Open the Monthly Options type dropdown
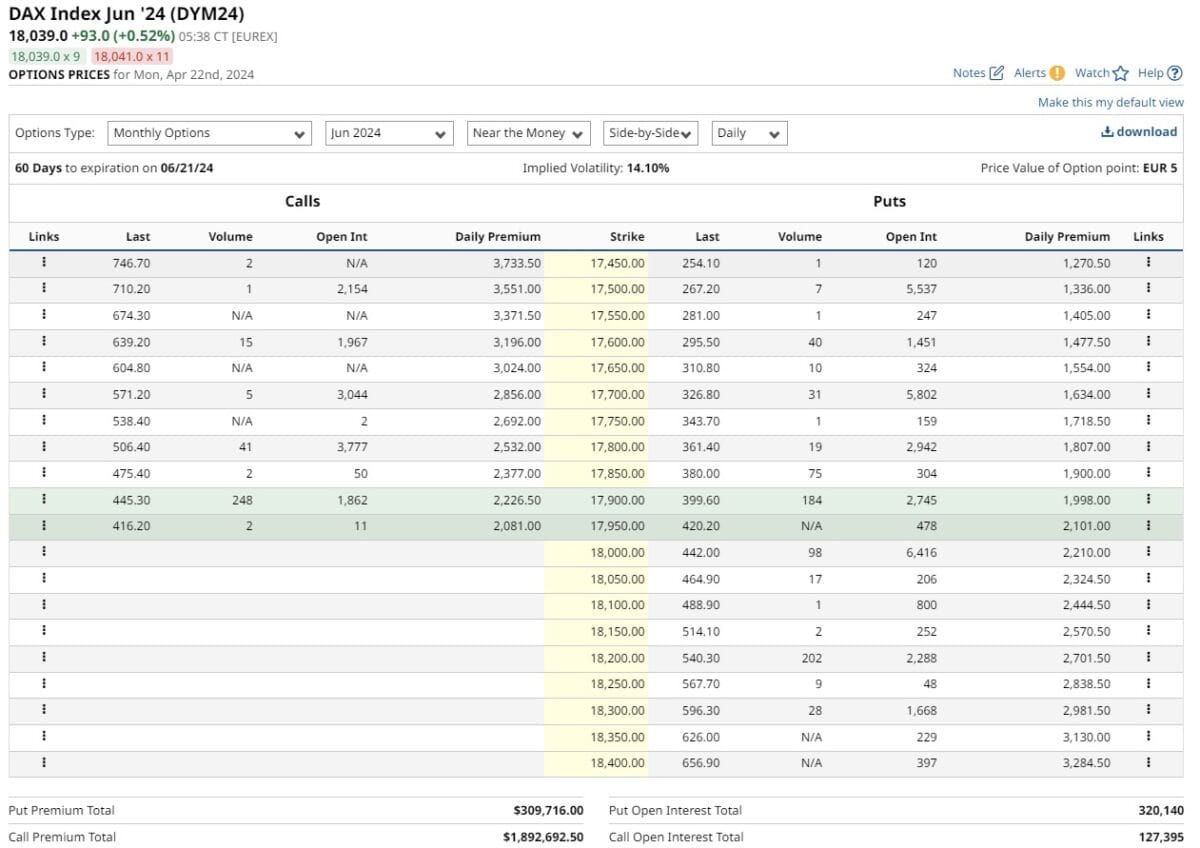1200x848 pixels. 209,132
